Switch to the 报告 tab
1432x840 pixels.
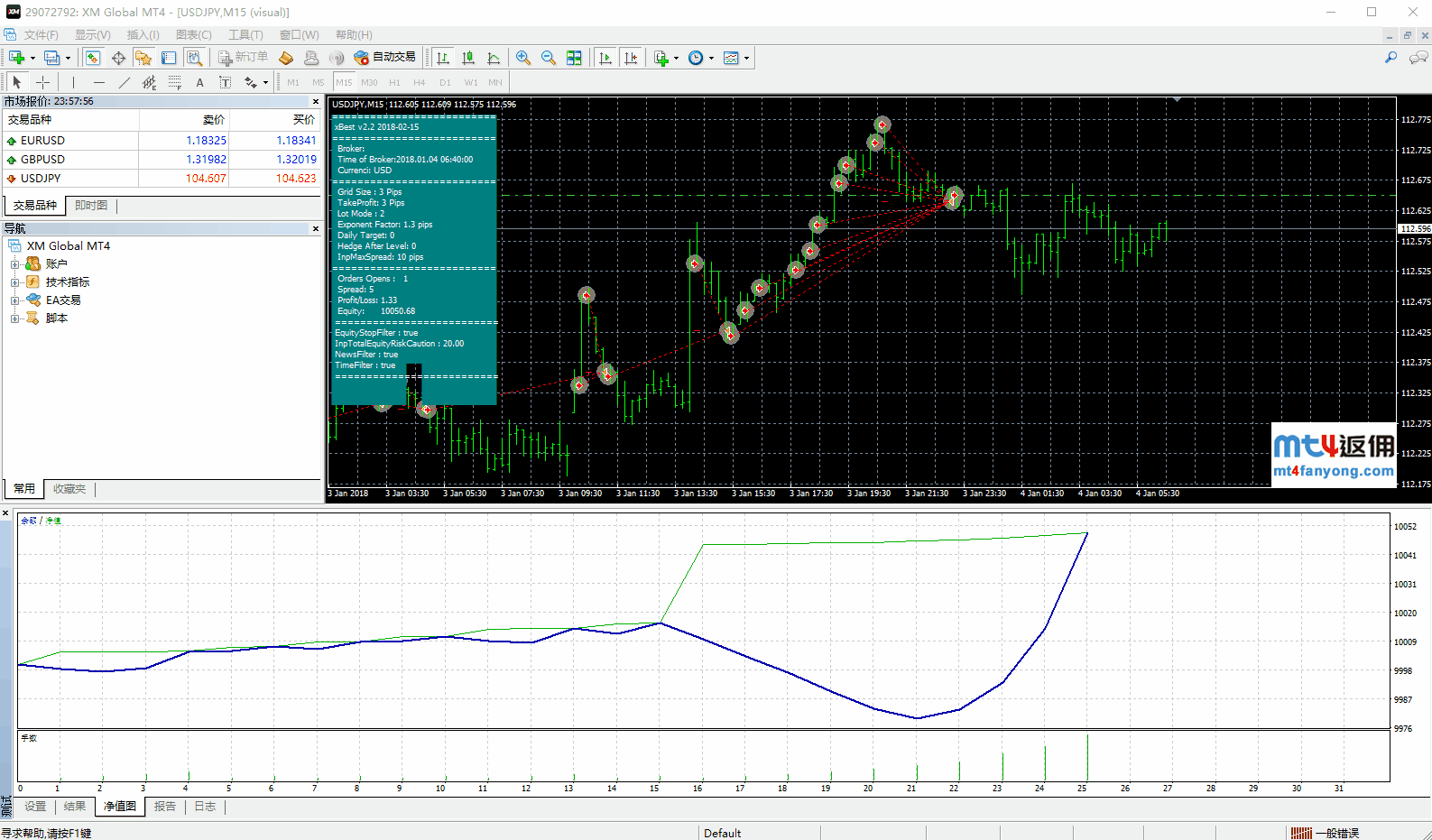pos(164,807)
